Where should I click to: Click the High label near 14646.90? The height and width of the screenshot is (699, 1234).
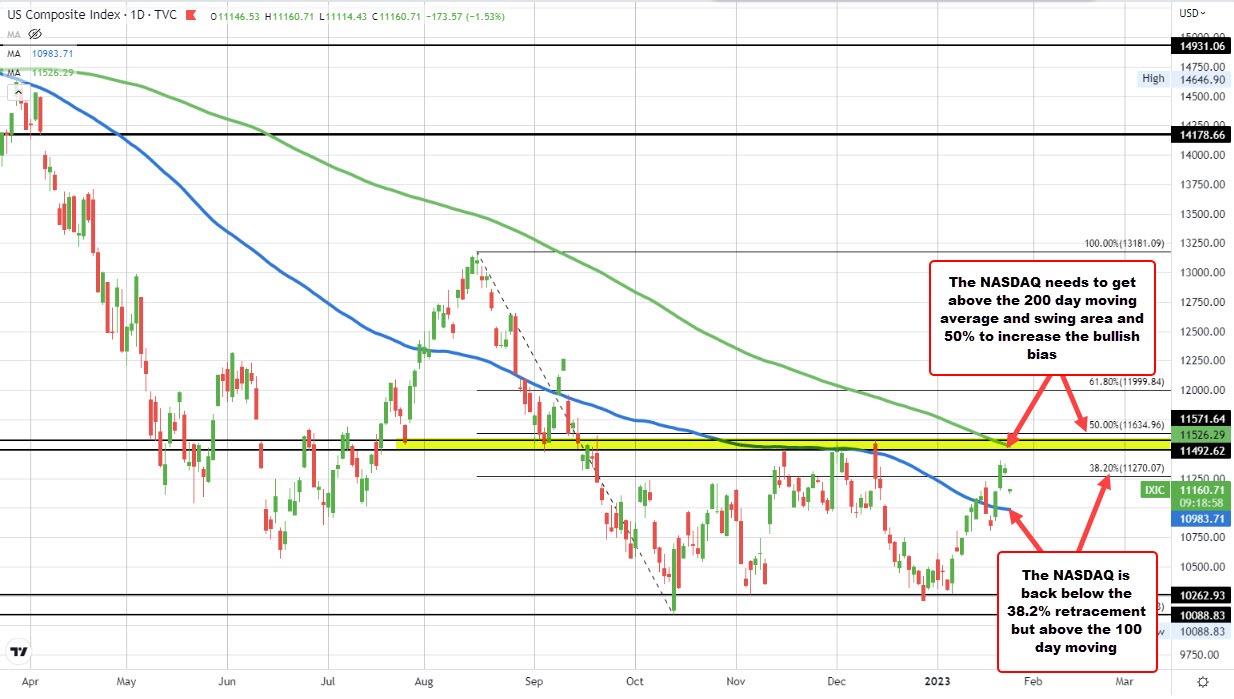(x=1153, y=78)
